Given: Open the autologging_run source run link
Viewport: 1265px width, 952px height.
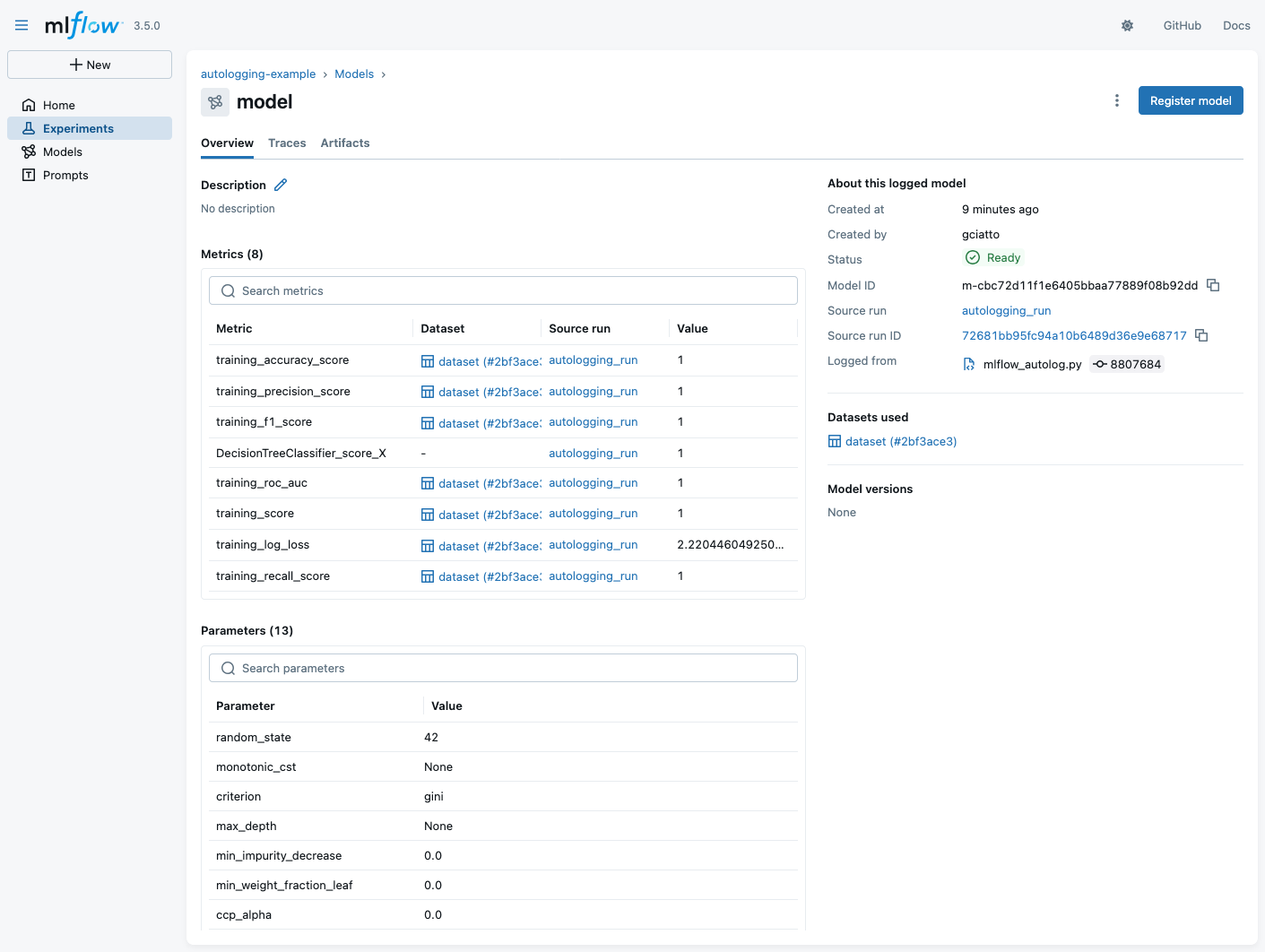Looking at the screenshot, I should 1006,310.
